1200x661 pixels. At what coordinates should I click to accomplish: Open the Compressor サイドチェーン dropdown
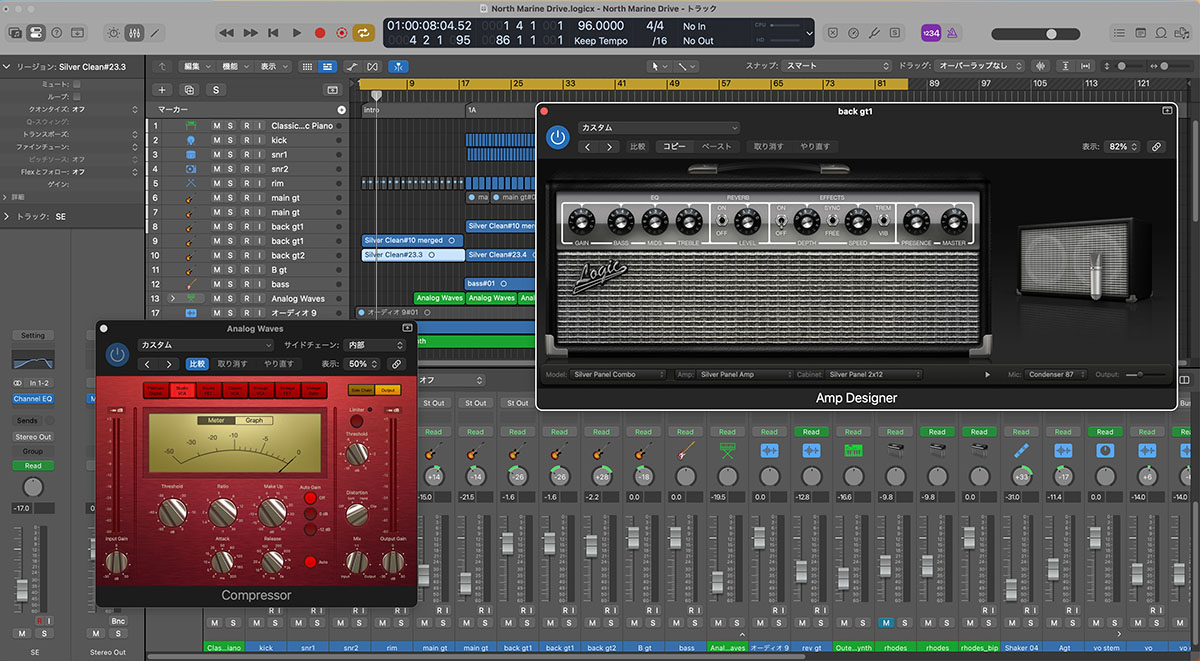(374, 345)
